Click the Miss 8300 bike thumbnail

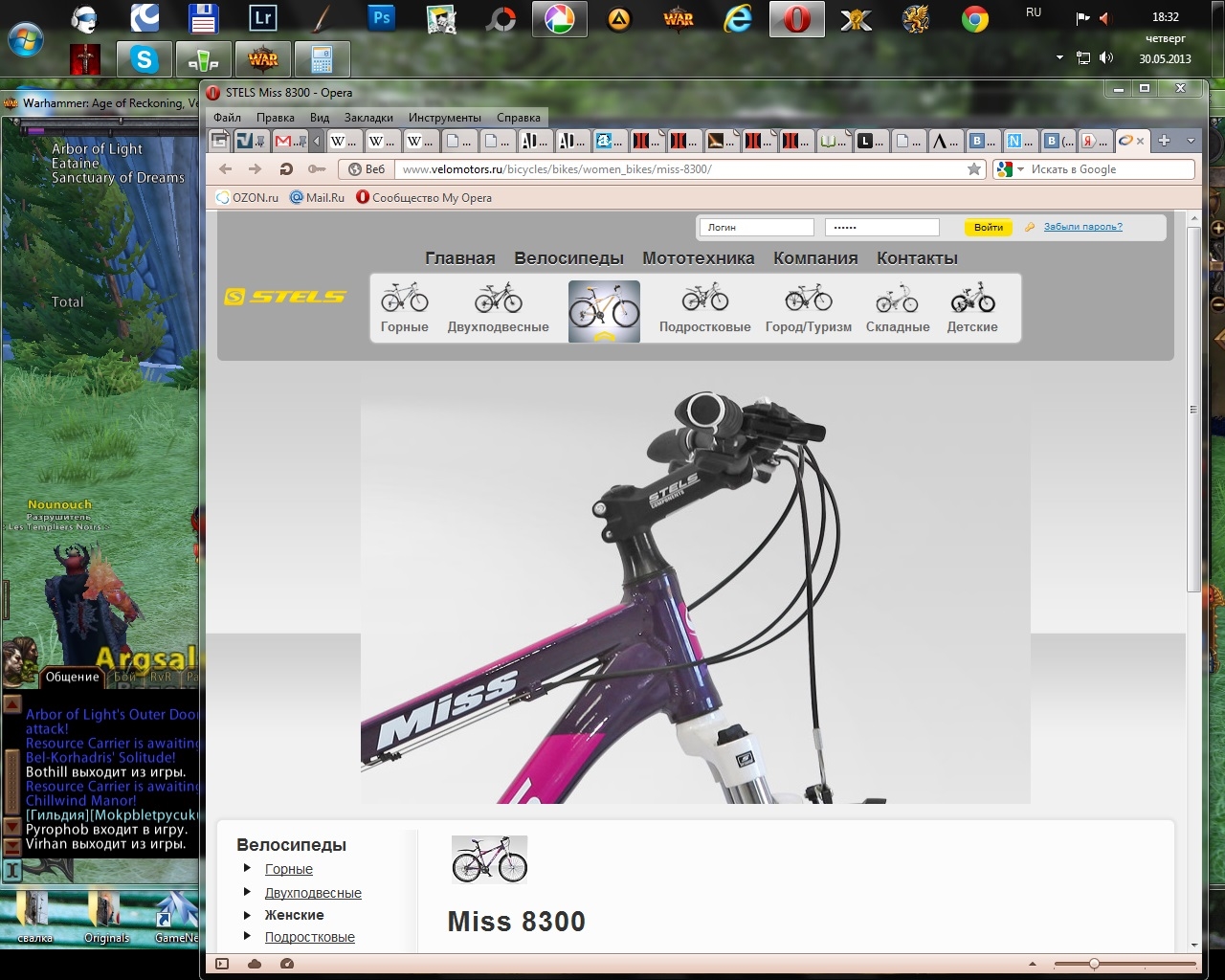point(489,859)
